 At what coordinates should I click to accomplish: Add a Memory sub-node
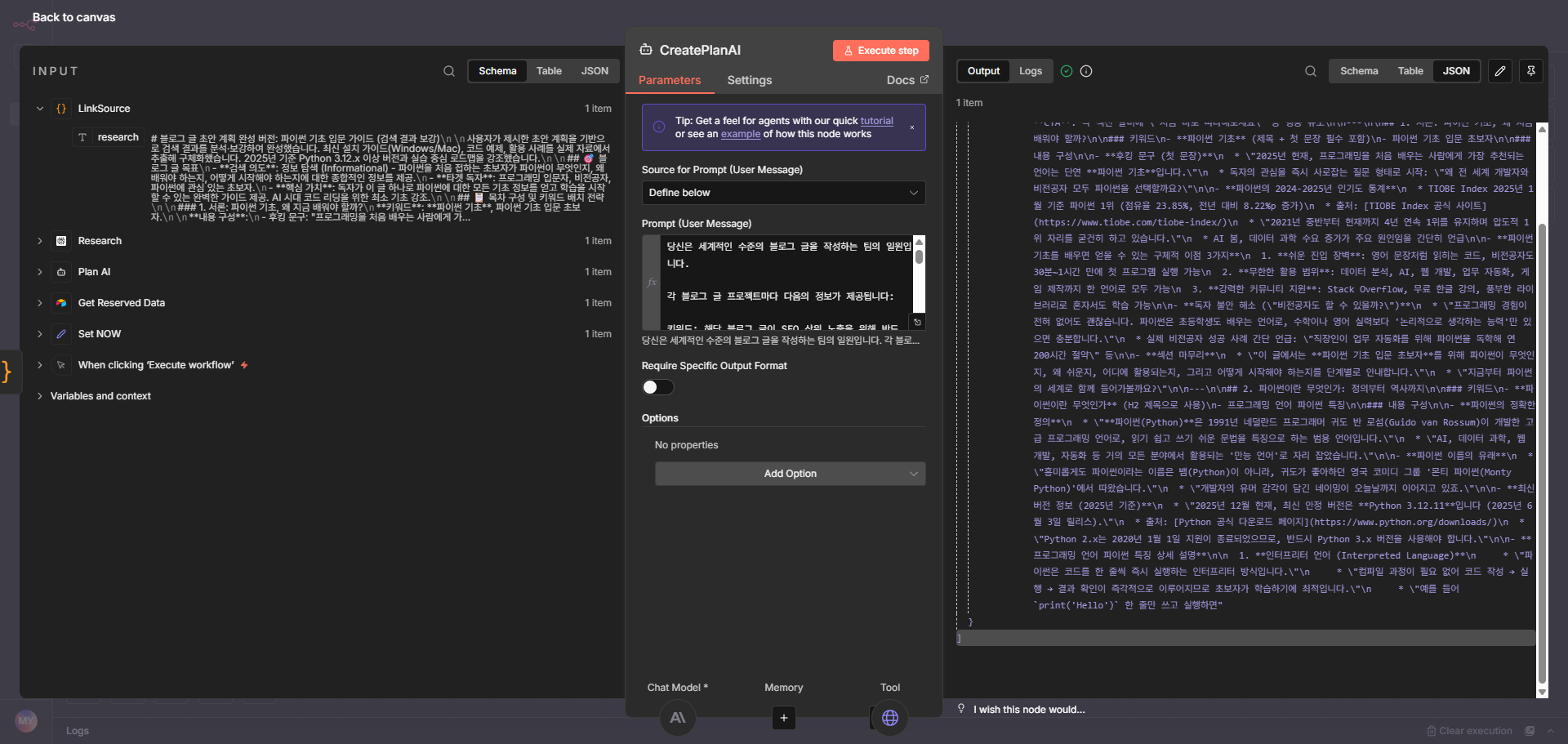(x=783, y=718)
